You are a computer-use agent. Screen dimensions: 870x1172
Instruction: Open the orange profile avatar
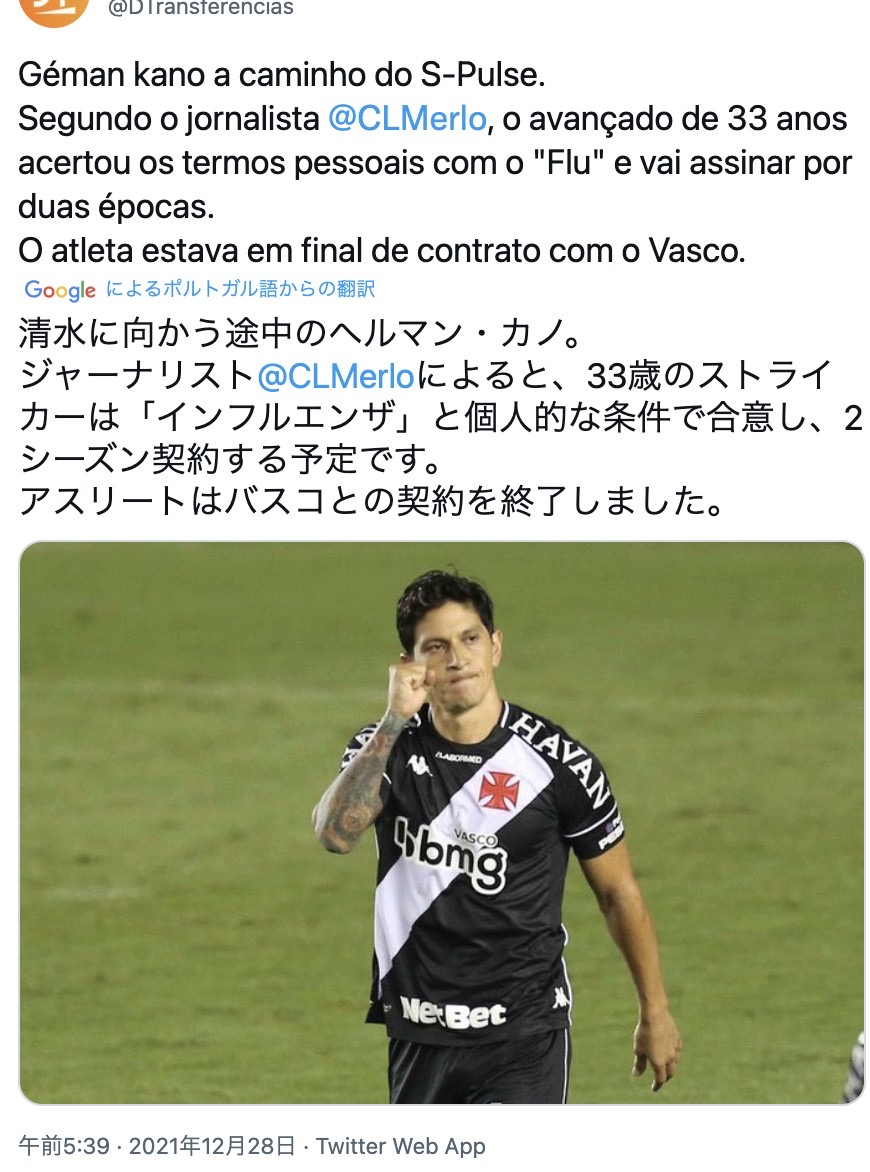pyautogui.click(x=53, y=10)
